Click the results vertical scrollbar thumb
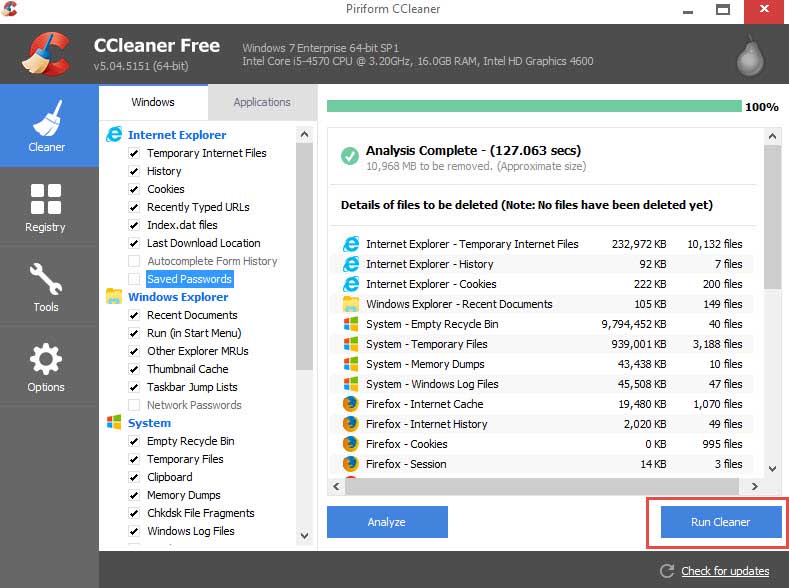This screenshot has height=588, width=789. click(772, 217)
